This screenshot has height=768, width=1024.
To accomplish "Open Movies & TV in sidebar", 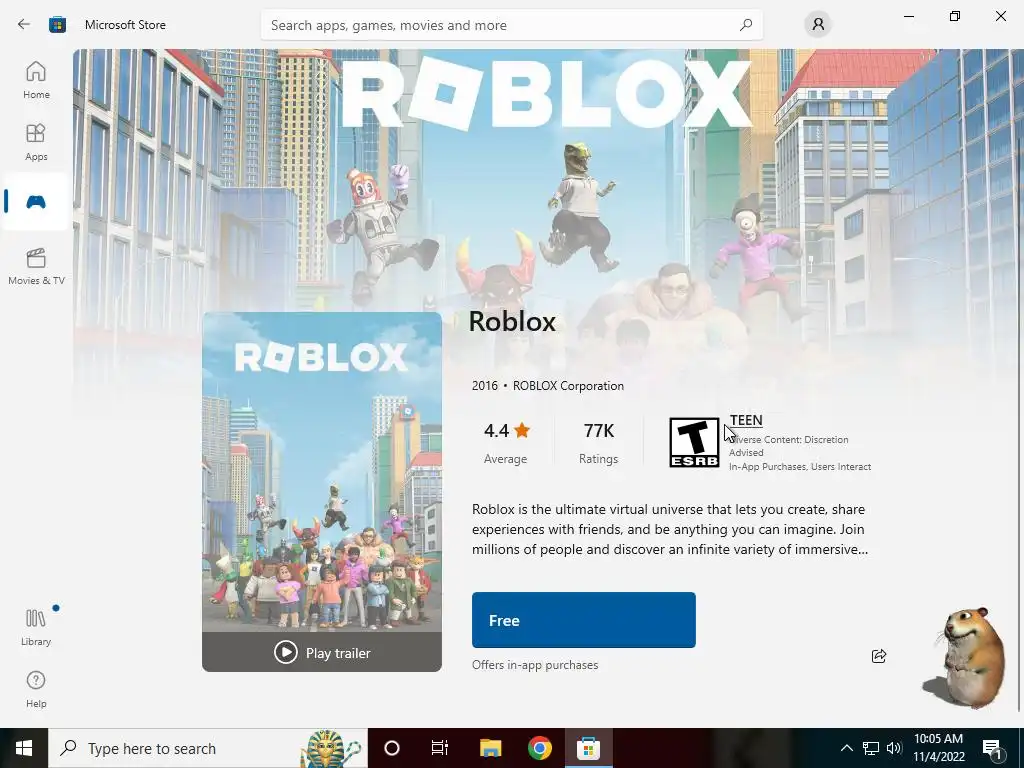I will [36, 266].
